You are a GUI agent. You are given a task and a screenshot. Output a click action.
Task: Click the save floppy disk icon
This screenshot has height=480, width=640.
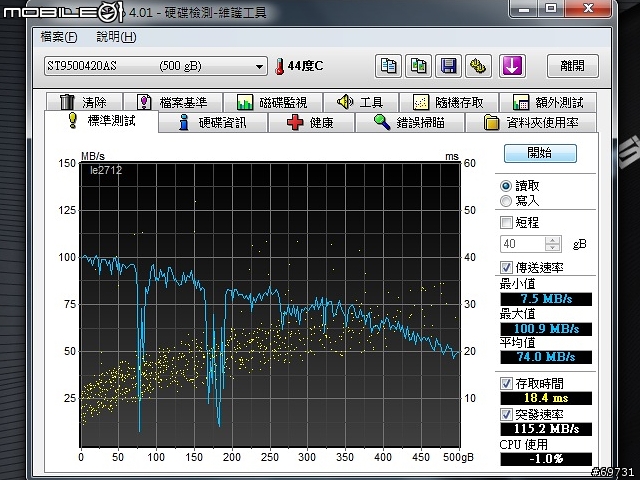[x=449, y=66]
